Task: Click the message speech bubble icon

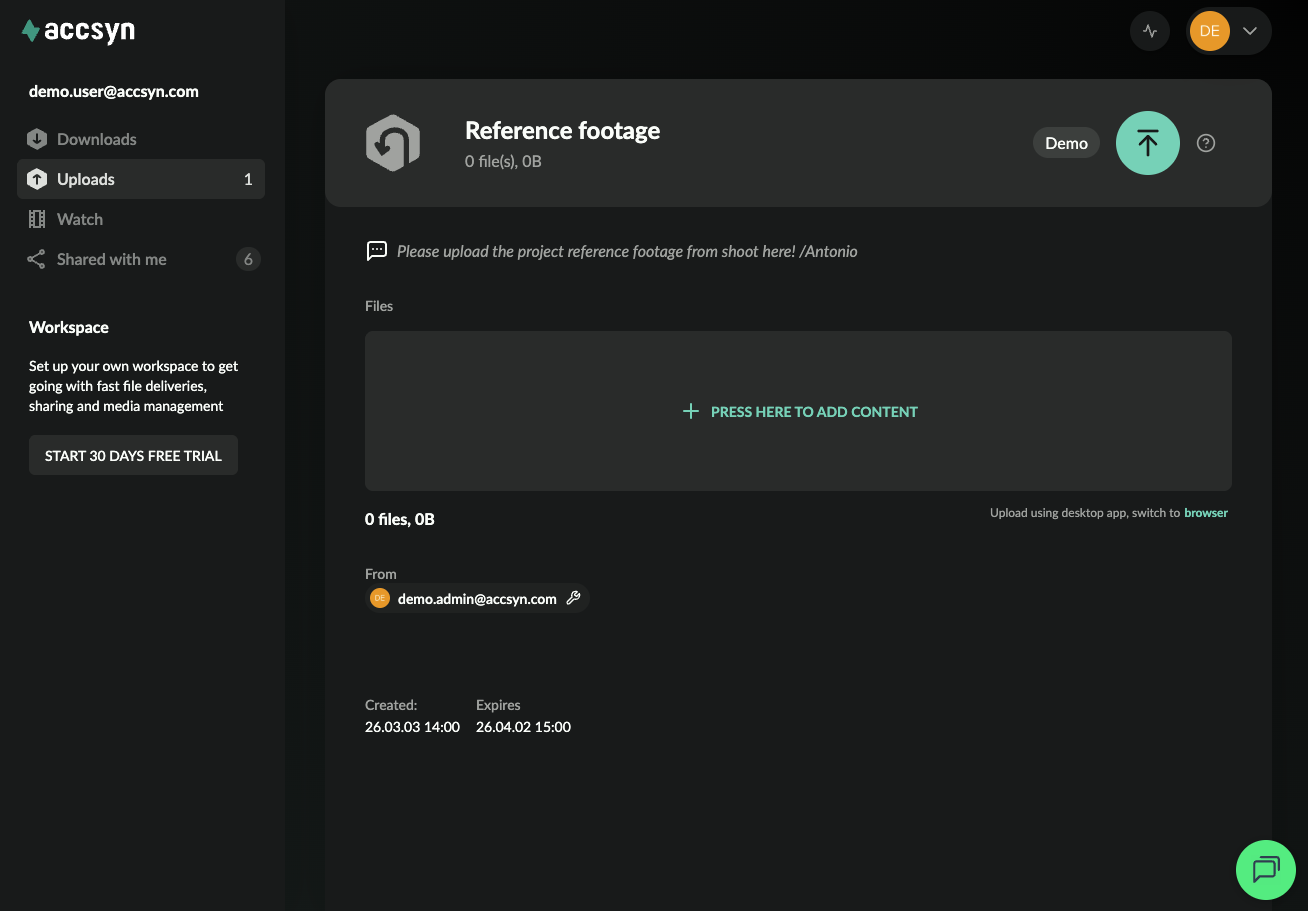Action: pyautogui.click(x=377, y=251)
